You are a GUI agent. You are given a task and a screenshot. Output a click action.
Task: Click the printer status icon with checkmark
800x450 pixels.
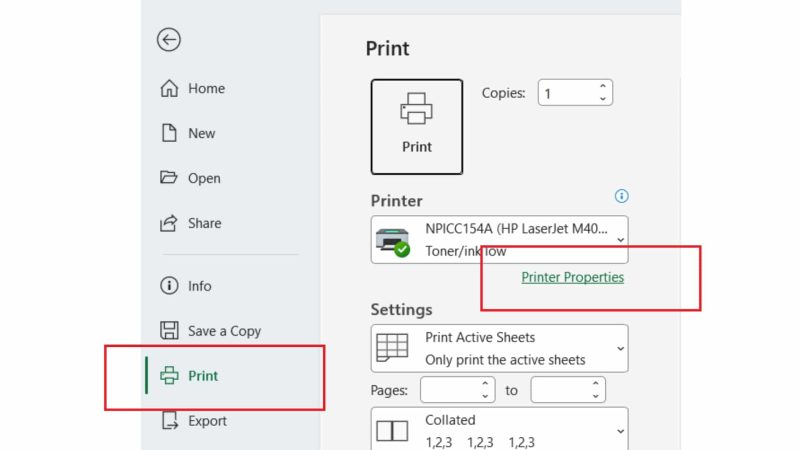point(393,242)
